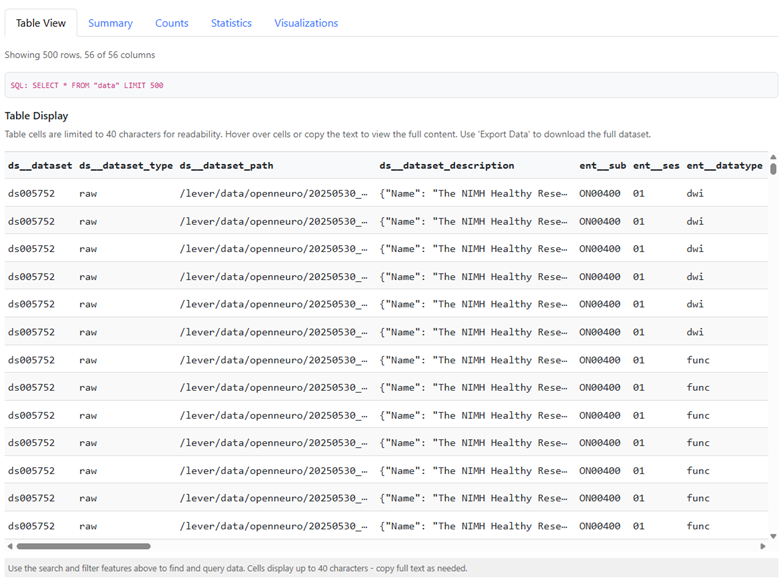Click the horizontal scrollbar thumb
The height and width of the screenshot is (584, 783).
[83, 546]
